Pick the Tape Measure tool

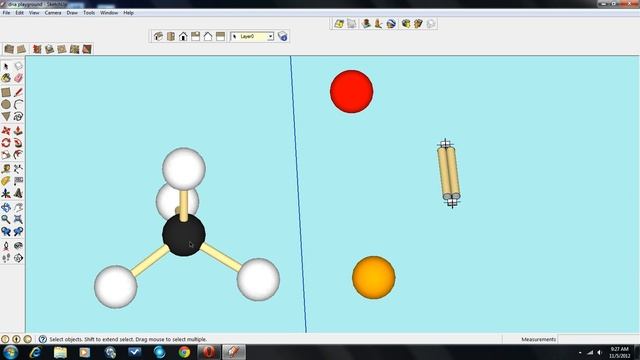pyautogui.click(x=6, y=169)
